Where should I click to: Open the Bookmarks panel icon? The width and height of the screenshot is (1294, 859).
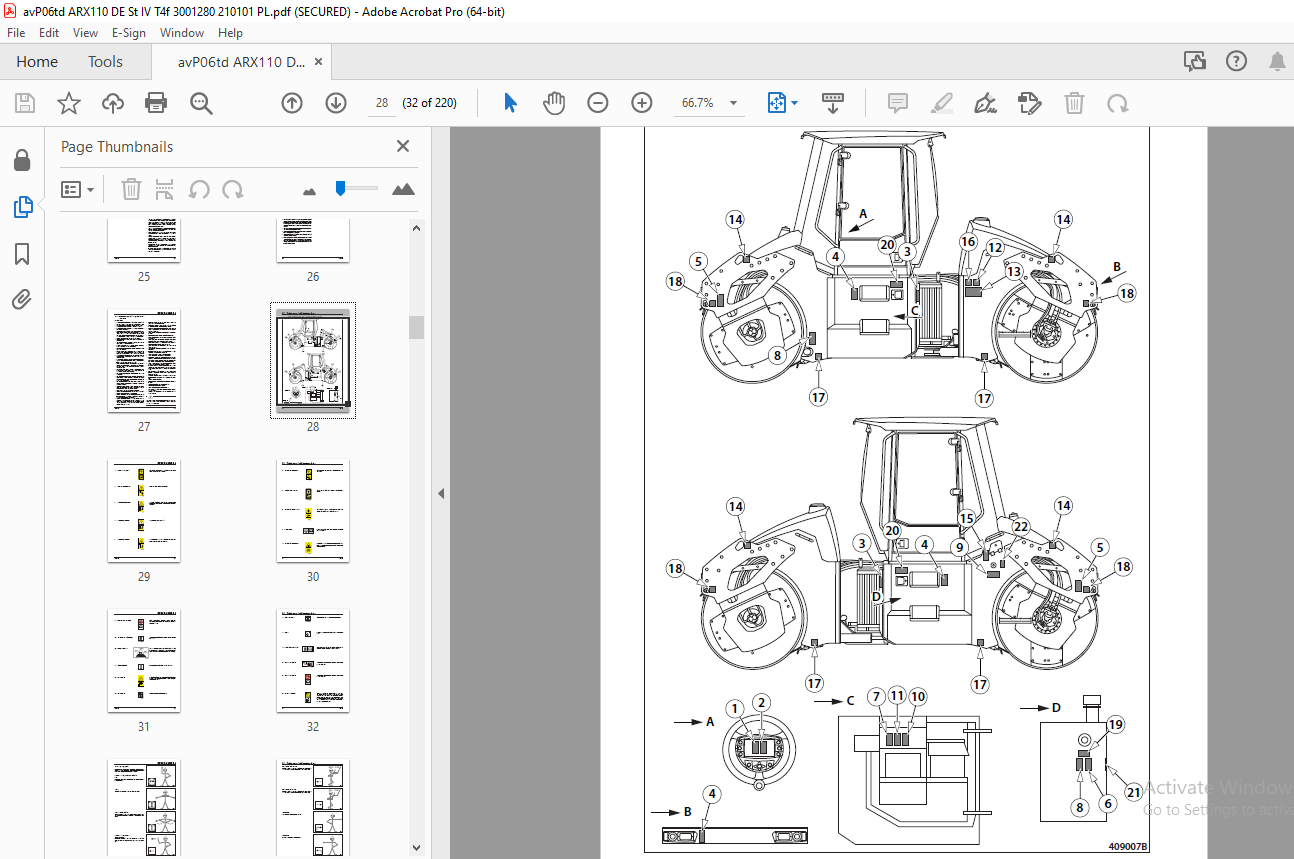pos(22,254)
